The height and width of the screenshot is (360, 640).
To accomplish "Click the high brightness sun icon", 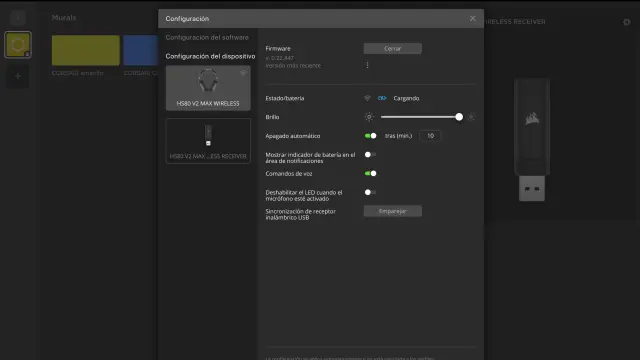I will point(471,117).
